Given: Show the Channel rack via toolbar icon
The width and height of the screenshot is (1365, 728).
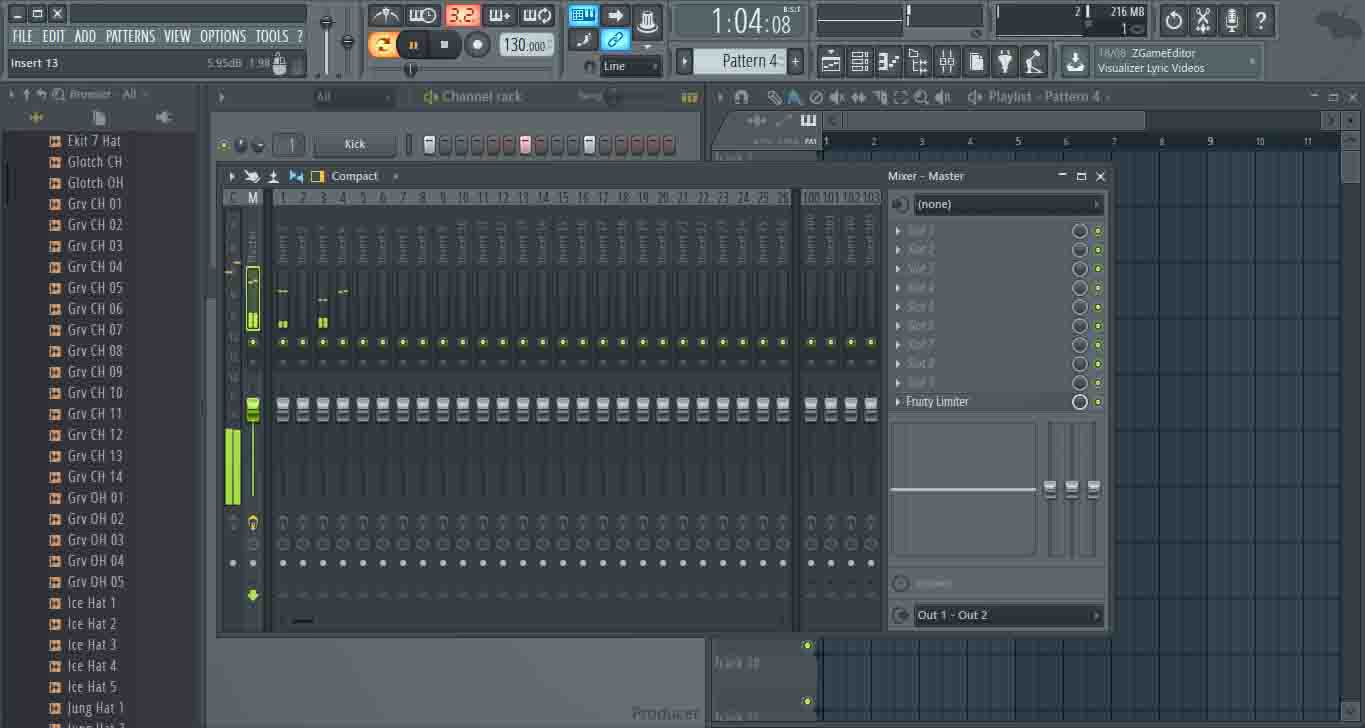Looking at the screenshot, I should tap(859, 62).
